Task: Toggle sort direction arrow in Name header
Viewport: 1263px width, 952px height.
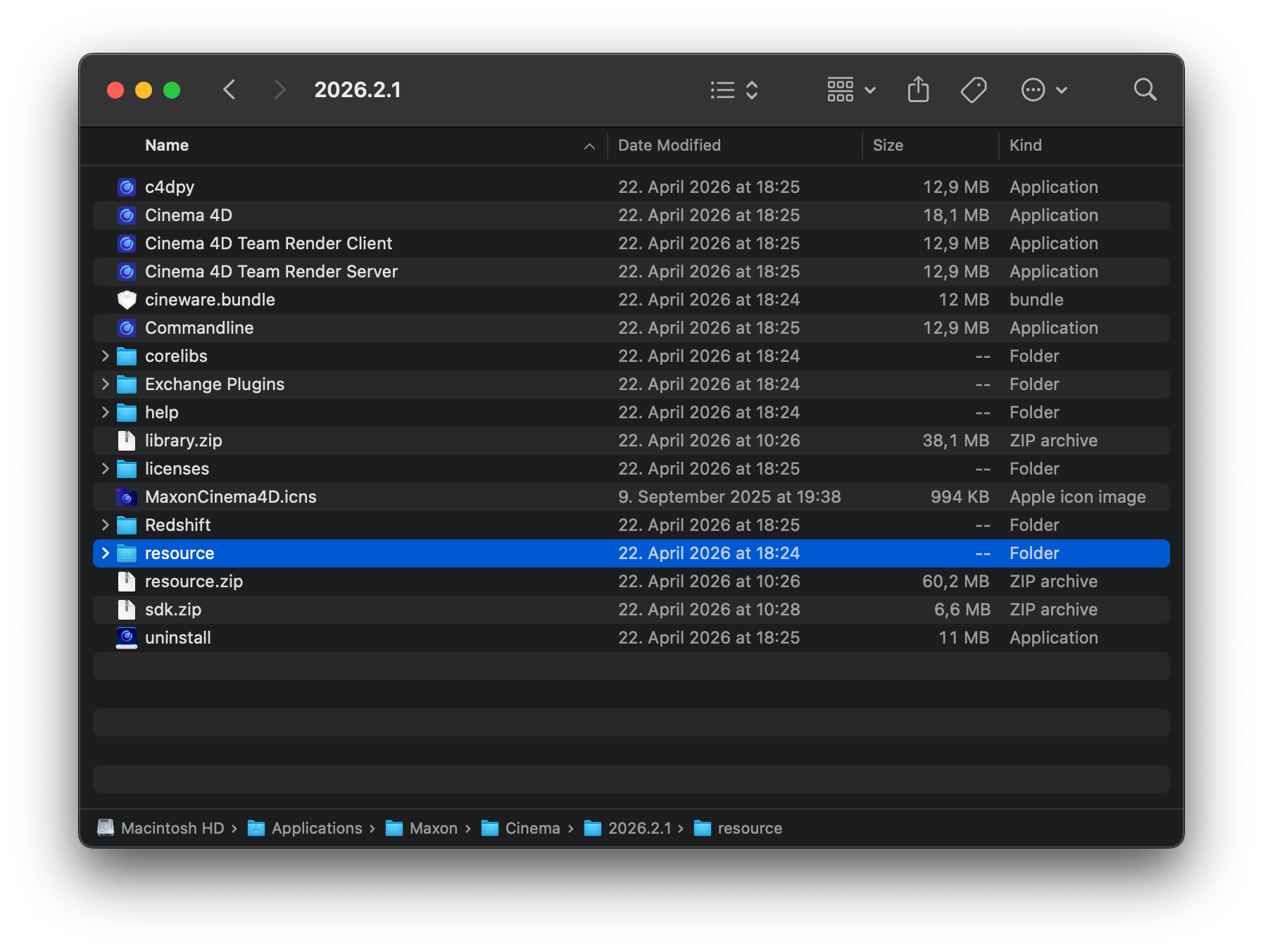Action: click(590, 146)
